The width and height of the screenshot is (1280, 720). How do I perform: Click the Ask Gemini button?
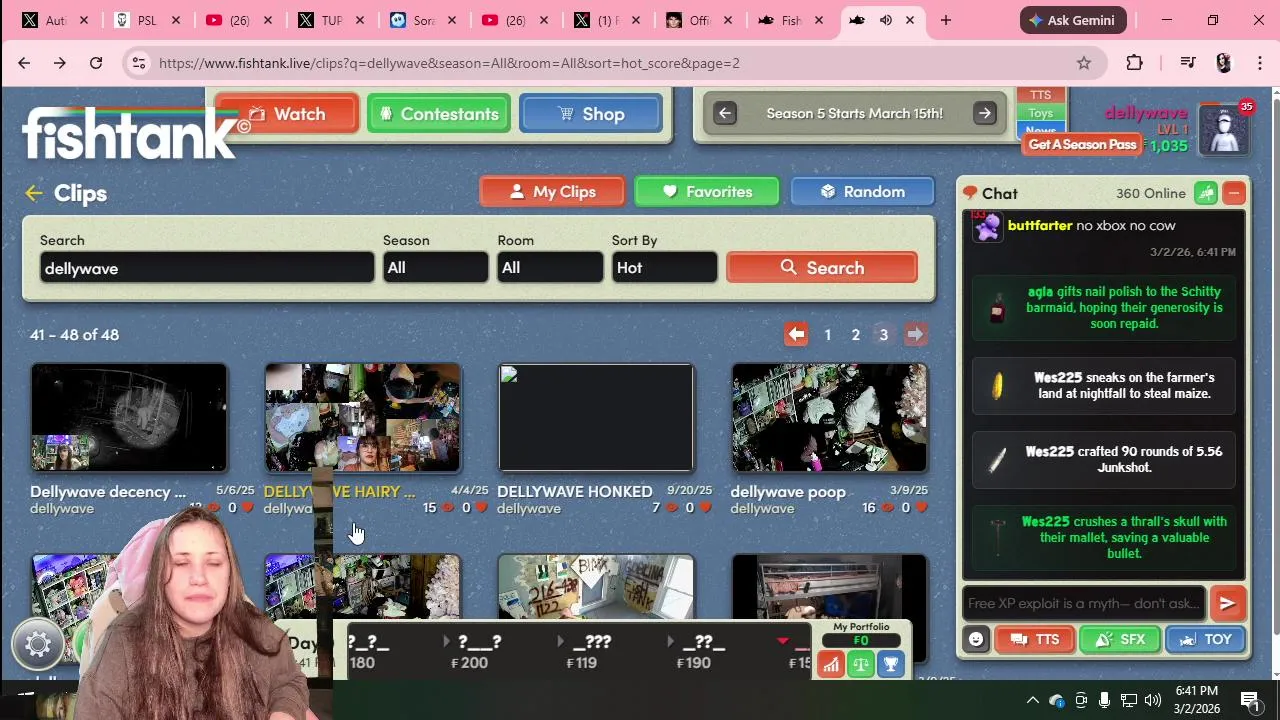point(1074,20)
